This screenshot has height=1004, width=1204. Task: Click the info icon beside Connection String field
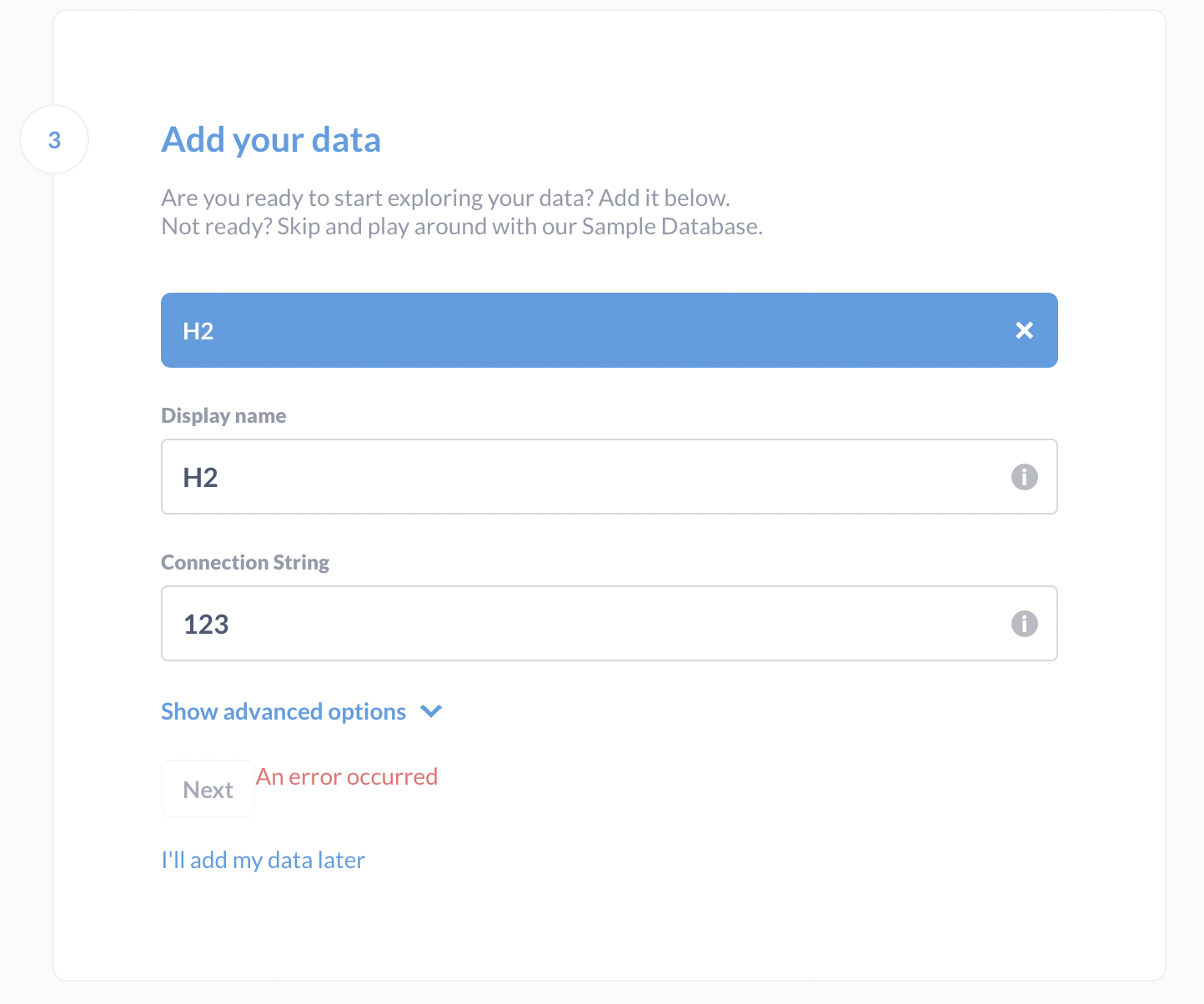[x=1024, y=623]
